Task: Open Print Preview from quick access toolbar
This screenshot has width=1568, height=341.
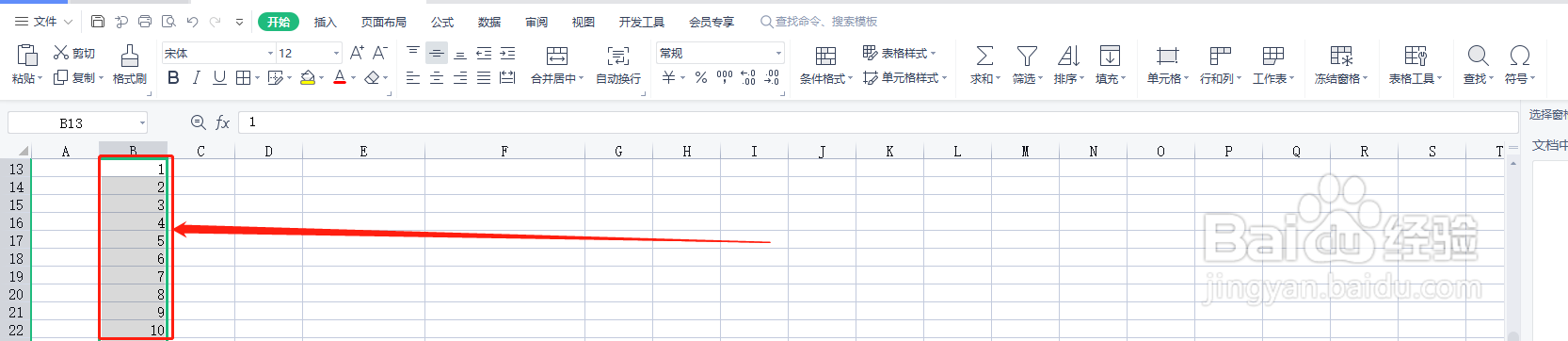Action: pyautogui.click(x=168, y=21)
